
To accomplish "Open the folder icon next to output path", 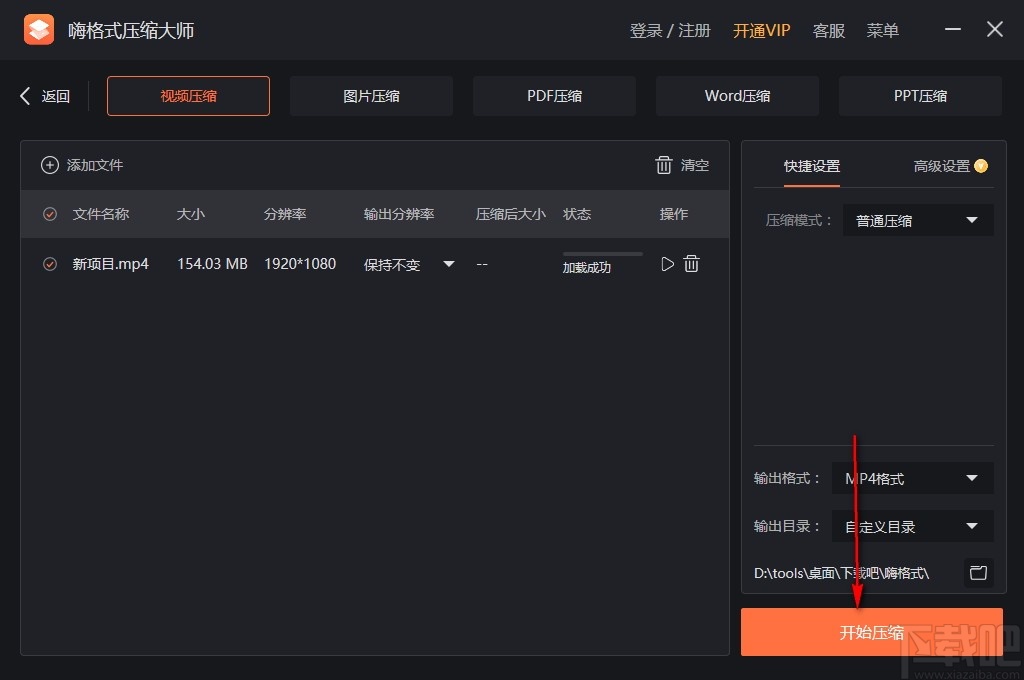I will (x=978, y=572).
